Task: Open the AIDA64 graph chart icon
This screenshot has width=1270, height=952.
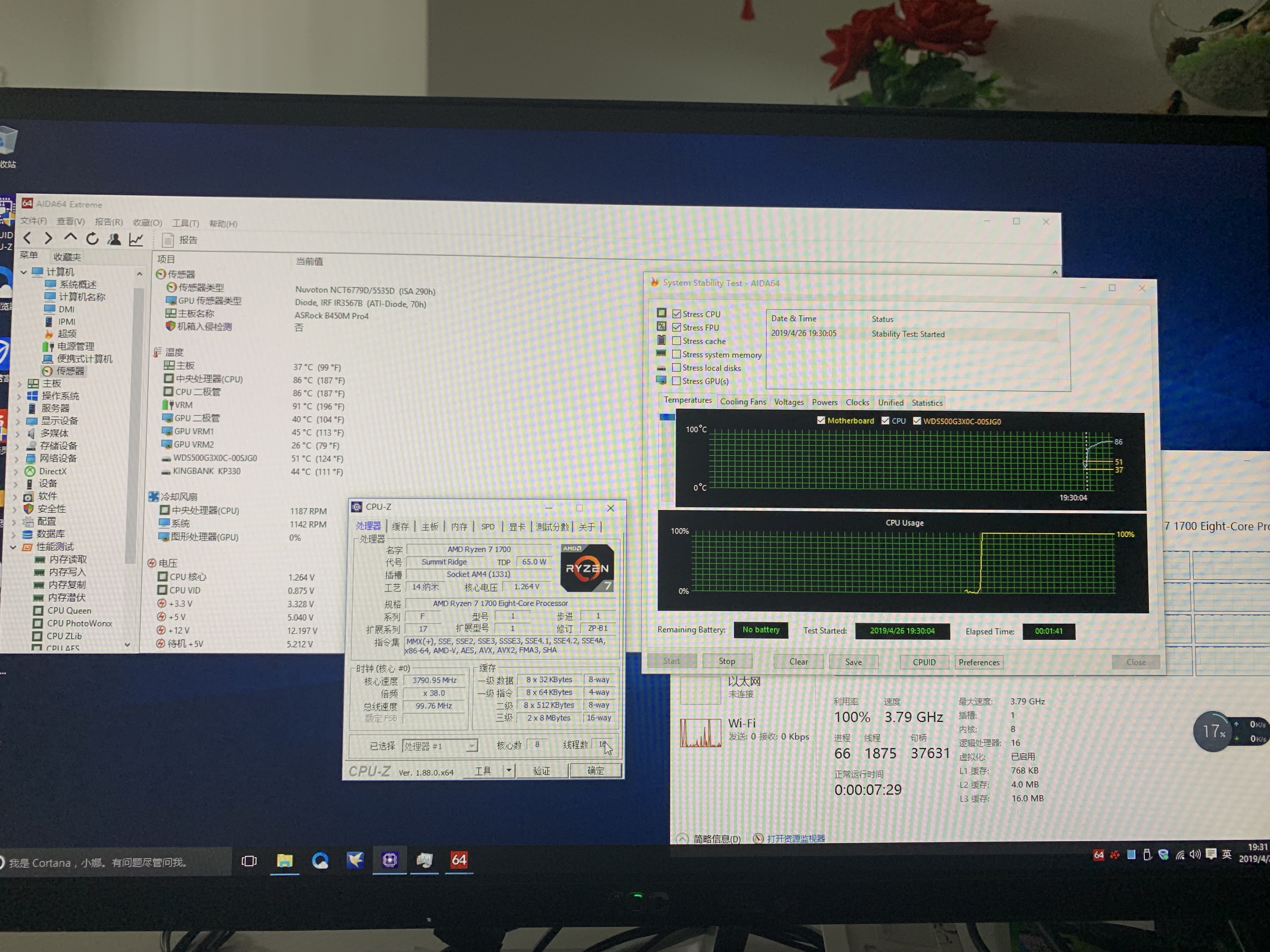Action: [x=136, y=239]
